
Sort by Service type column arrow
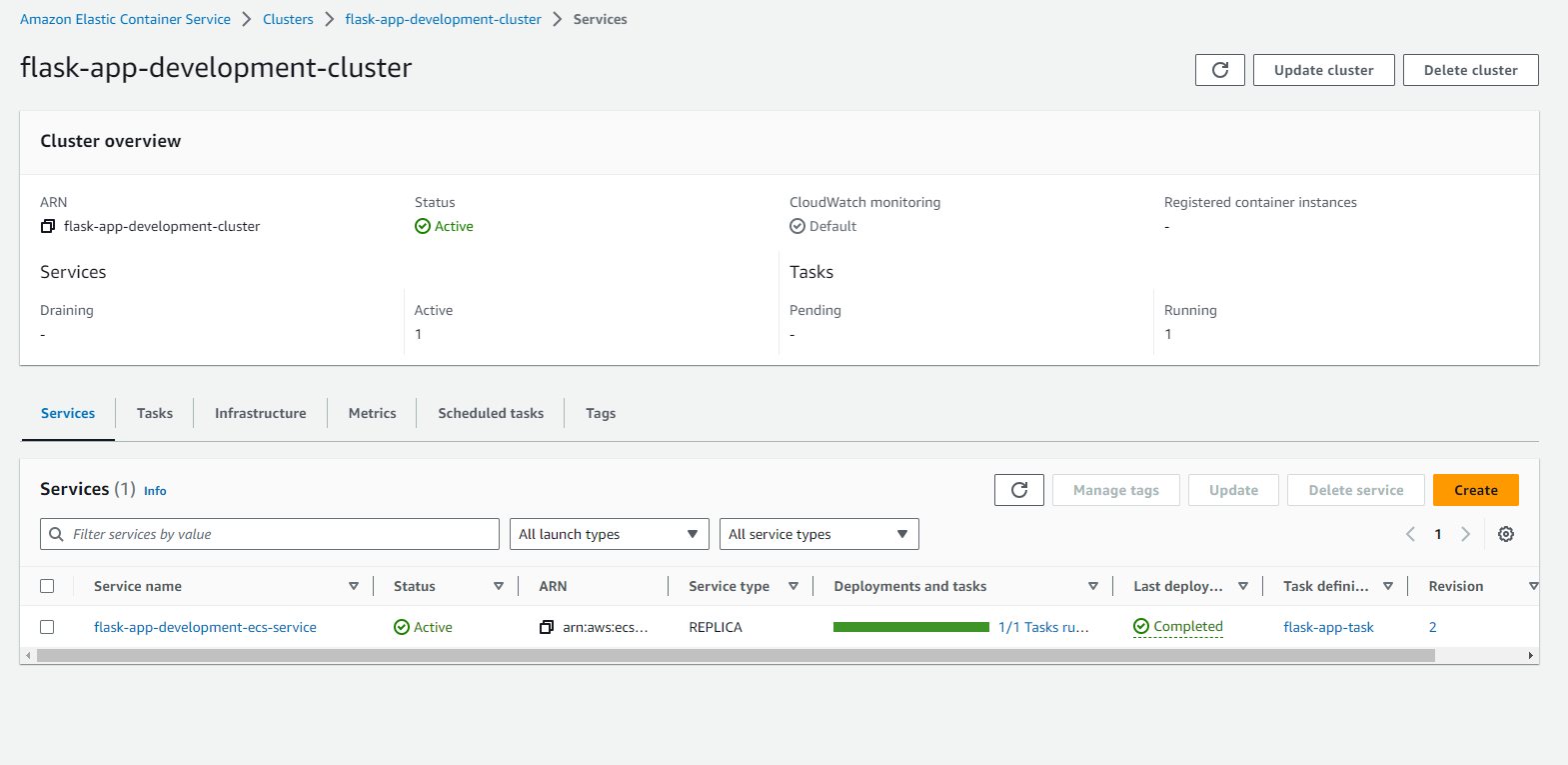coord(793,586)
